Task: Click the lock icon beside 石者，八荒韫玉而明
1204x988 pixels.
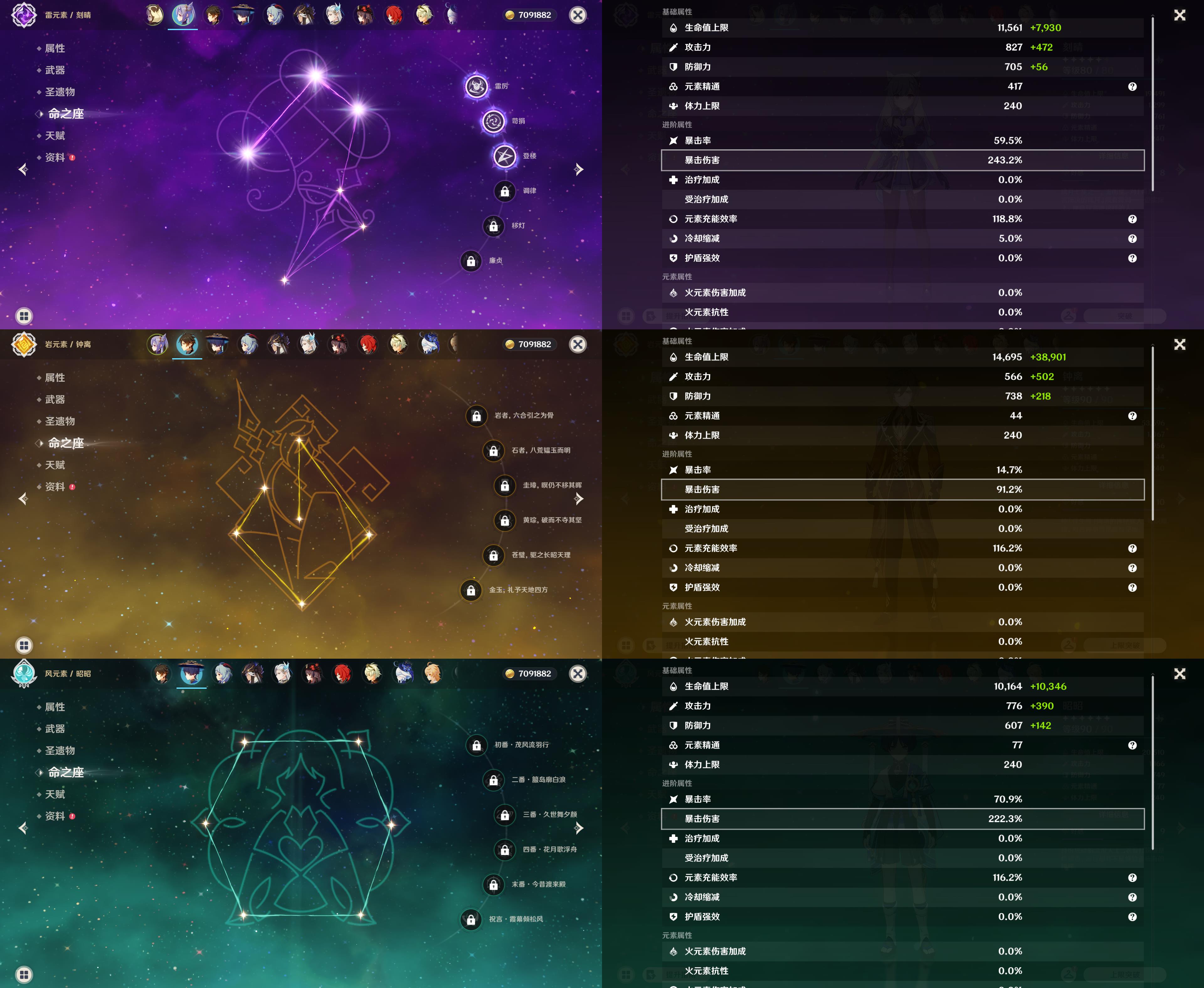Action: pos(493,451)
